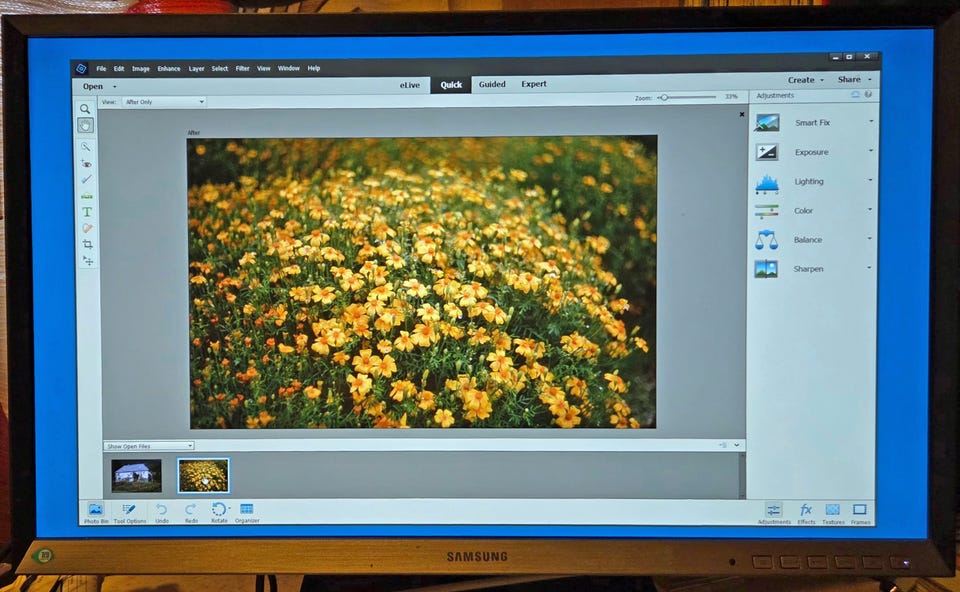Collapse the Photo Bin panel arrow
The image size is (960, 592).
pos(737,445)
